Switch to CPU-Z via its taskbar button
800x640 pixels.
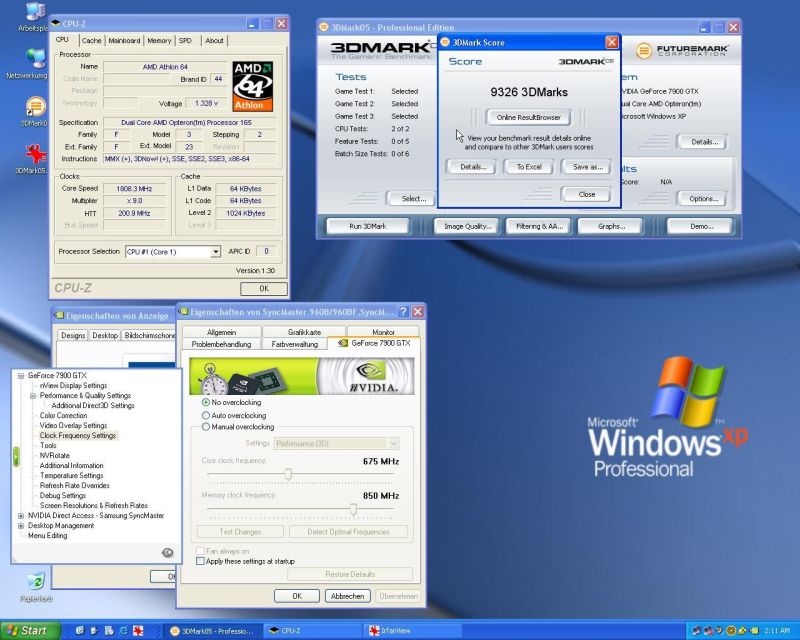(x=313, y=631)
